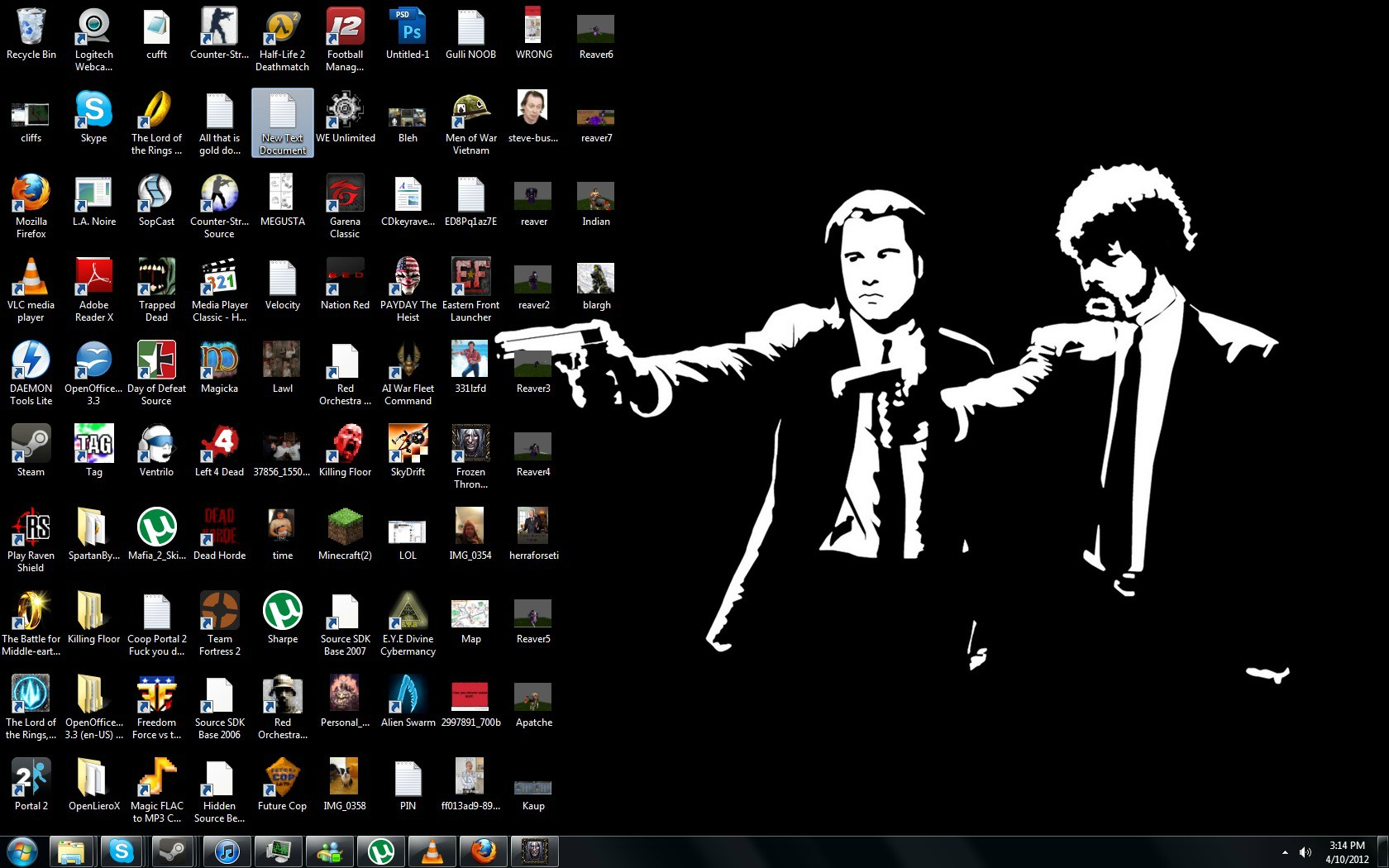Screen dimensions: 1389x868
Task: Open the Recycle Bin icon
Action: coord(31,35)
